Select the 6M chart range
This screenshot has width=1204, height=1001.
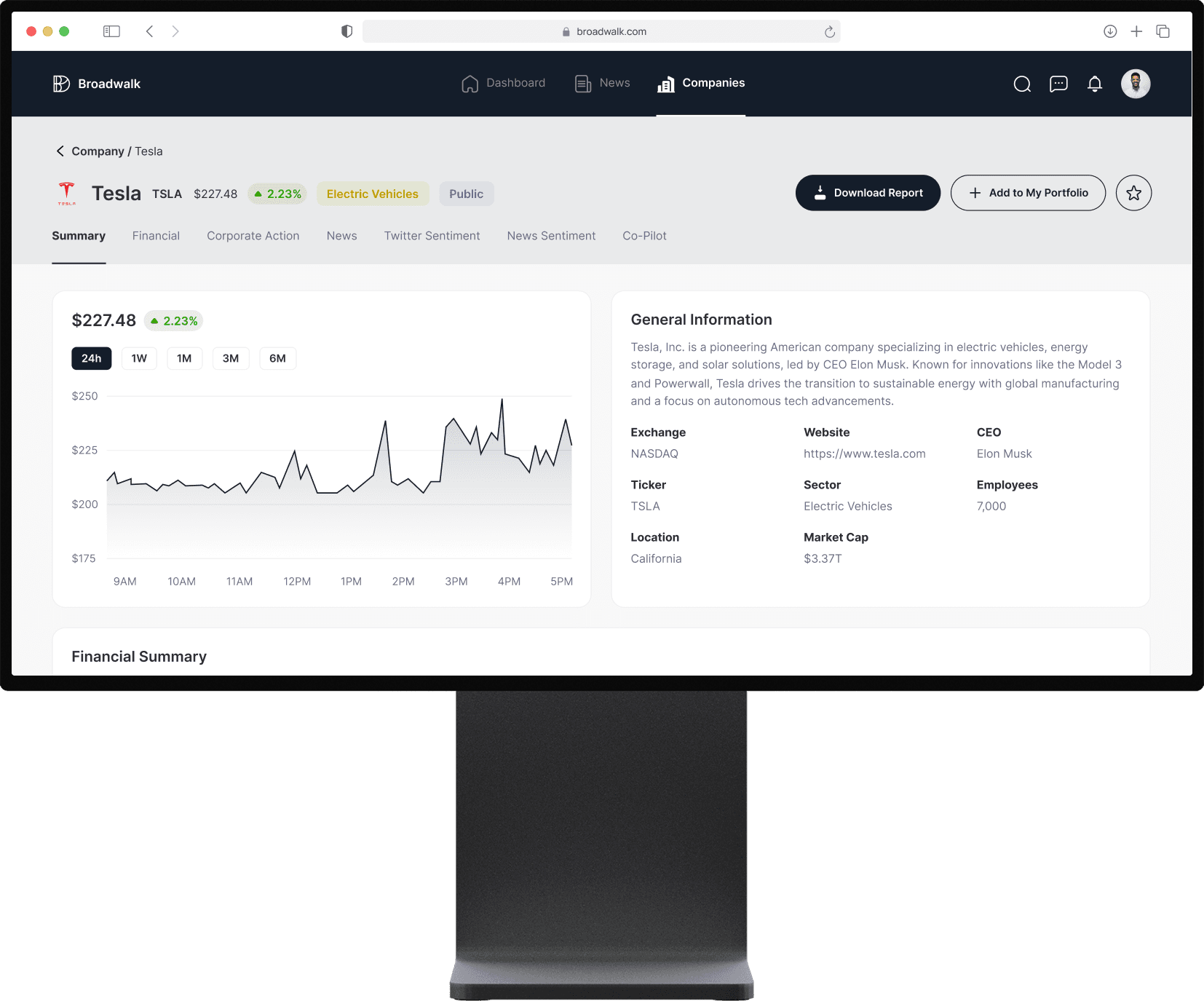coord(277,358)
